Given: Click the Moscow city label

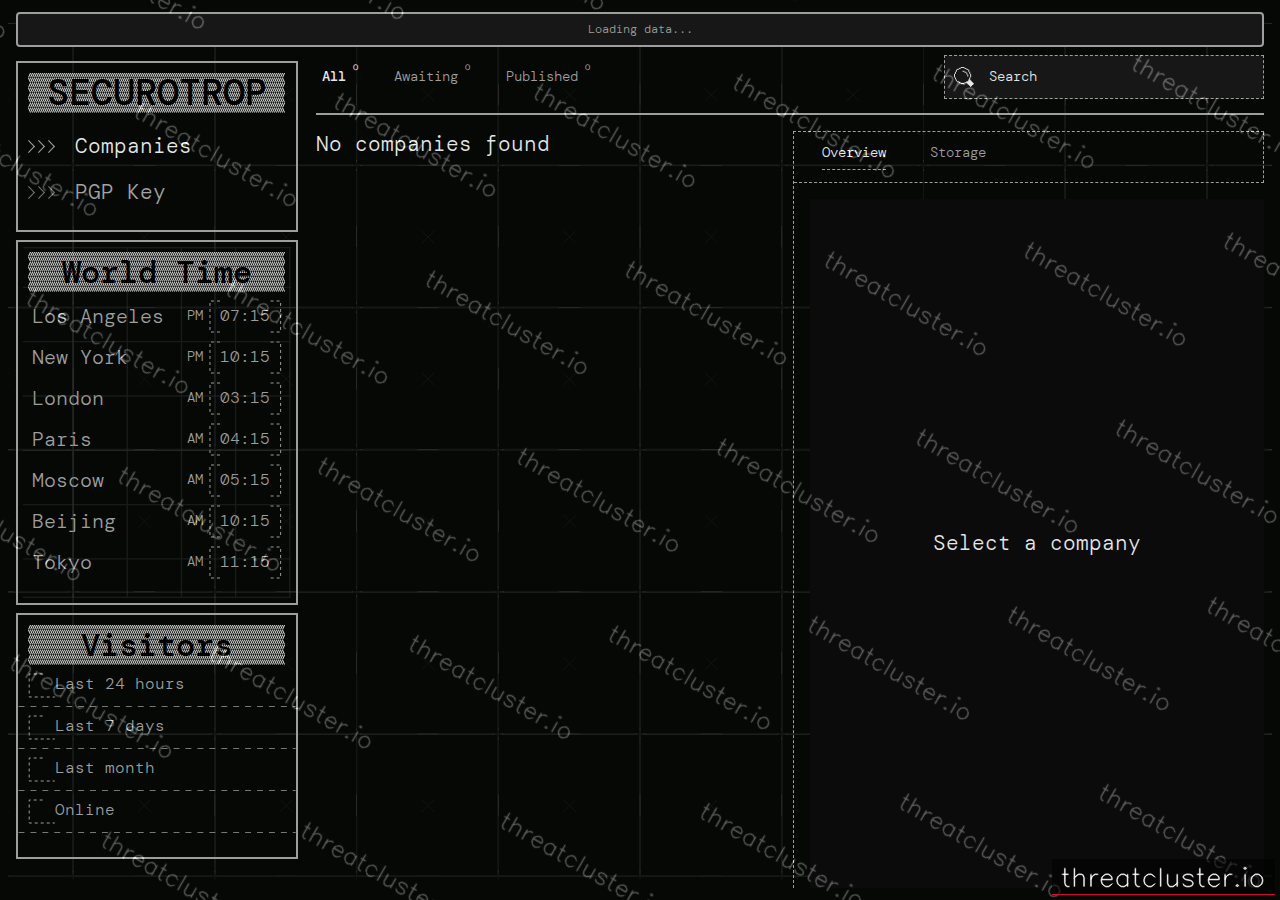Looking at the screenshot, I should (68, 481).
